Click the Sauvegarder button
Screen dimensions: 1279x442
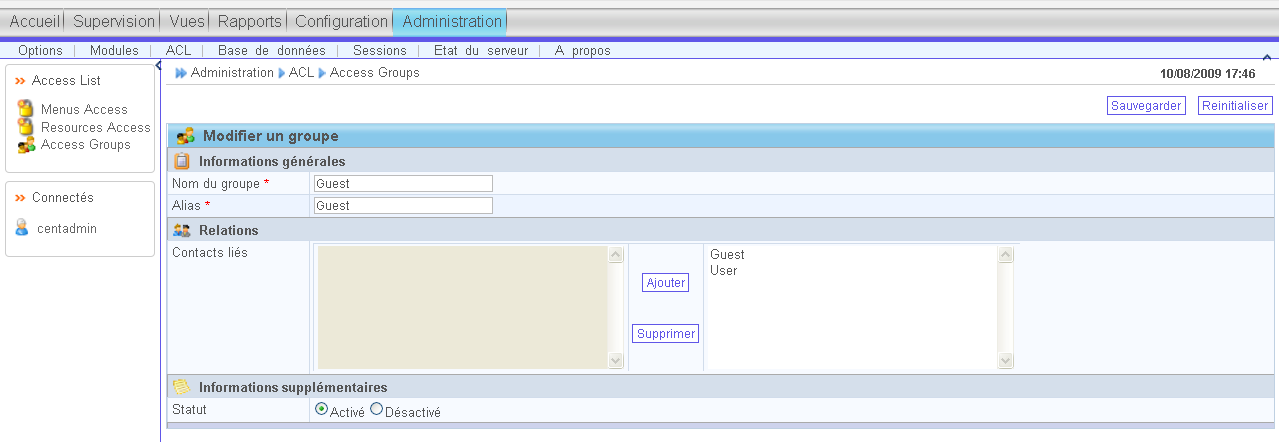pyautogui.click(x=1146, y=106)
